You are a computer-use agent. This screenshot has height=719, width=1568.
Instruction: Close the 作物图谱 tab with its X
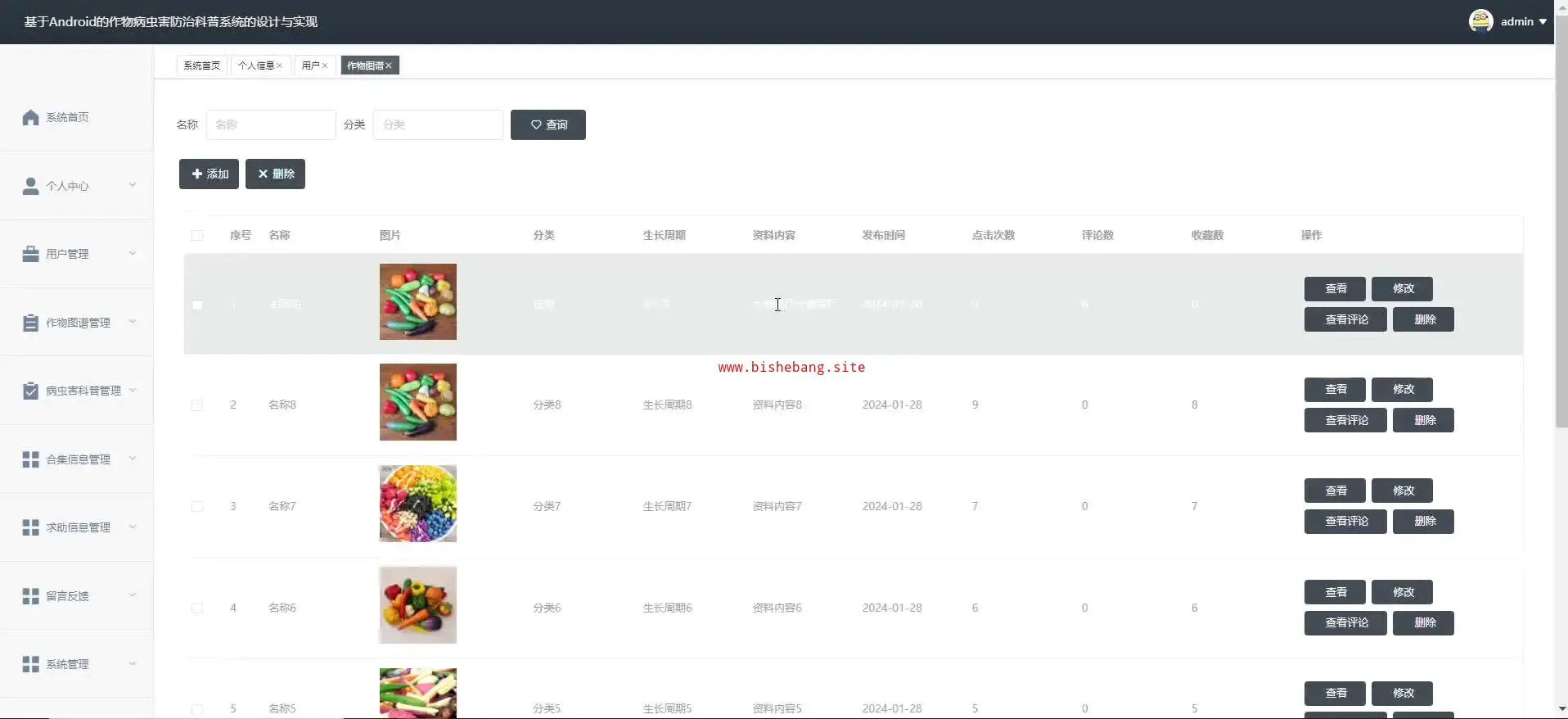pos(389,66)
